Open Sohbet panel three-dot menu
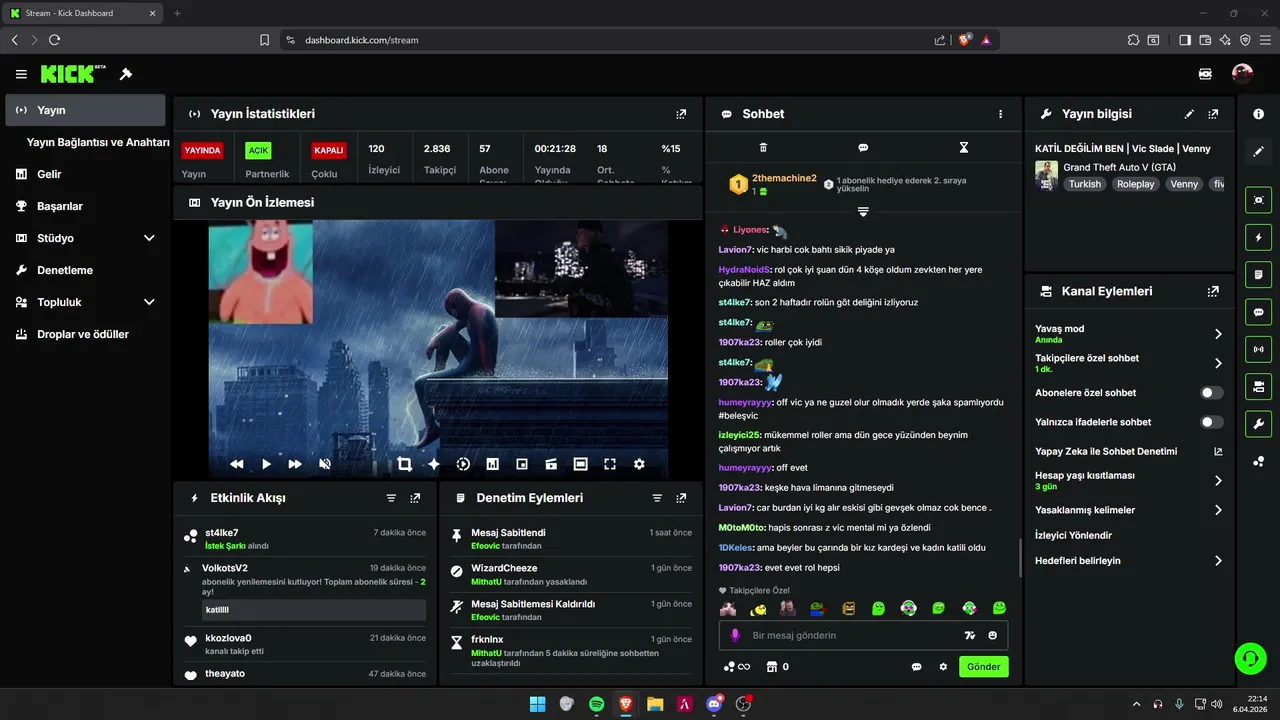1280x720 pixels. point(1000,114)
